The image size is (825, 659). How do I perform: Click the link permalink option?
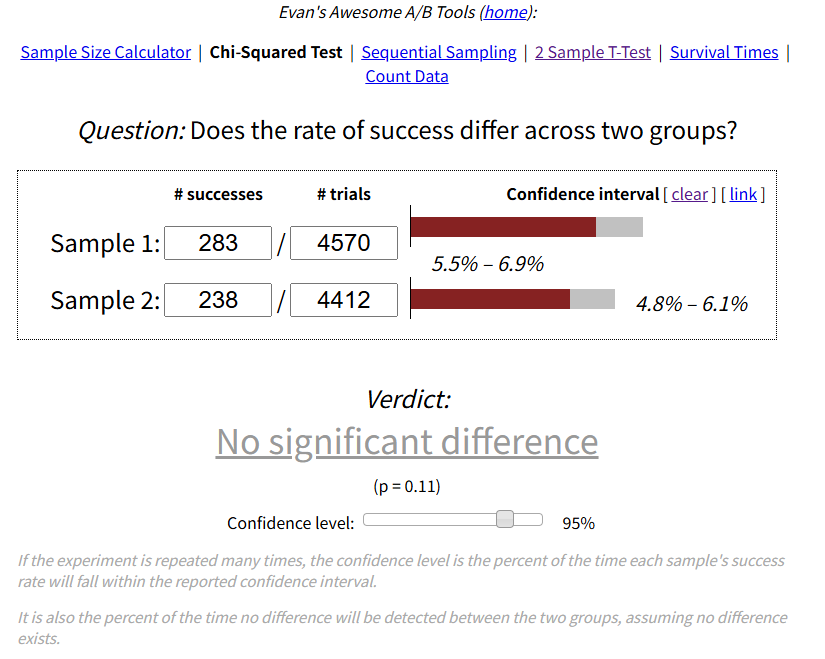tap(743, 194)
